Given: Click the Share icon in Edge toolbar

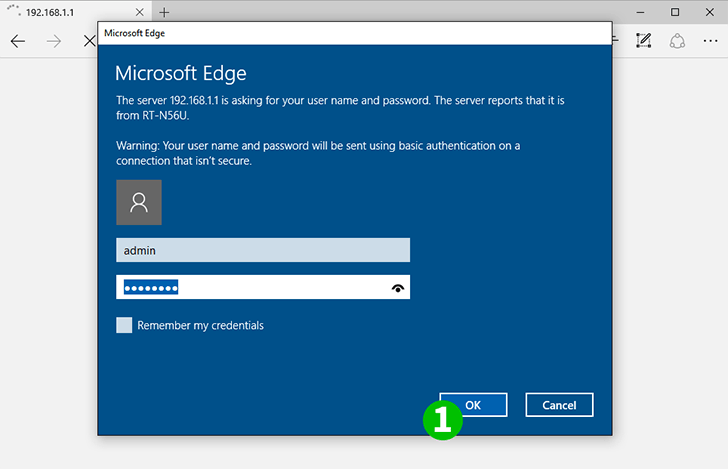Looking at the screenshot, I should [677, 41].
